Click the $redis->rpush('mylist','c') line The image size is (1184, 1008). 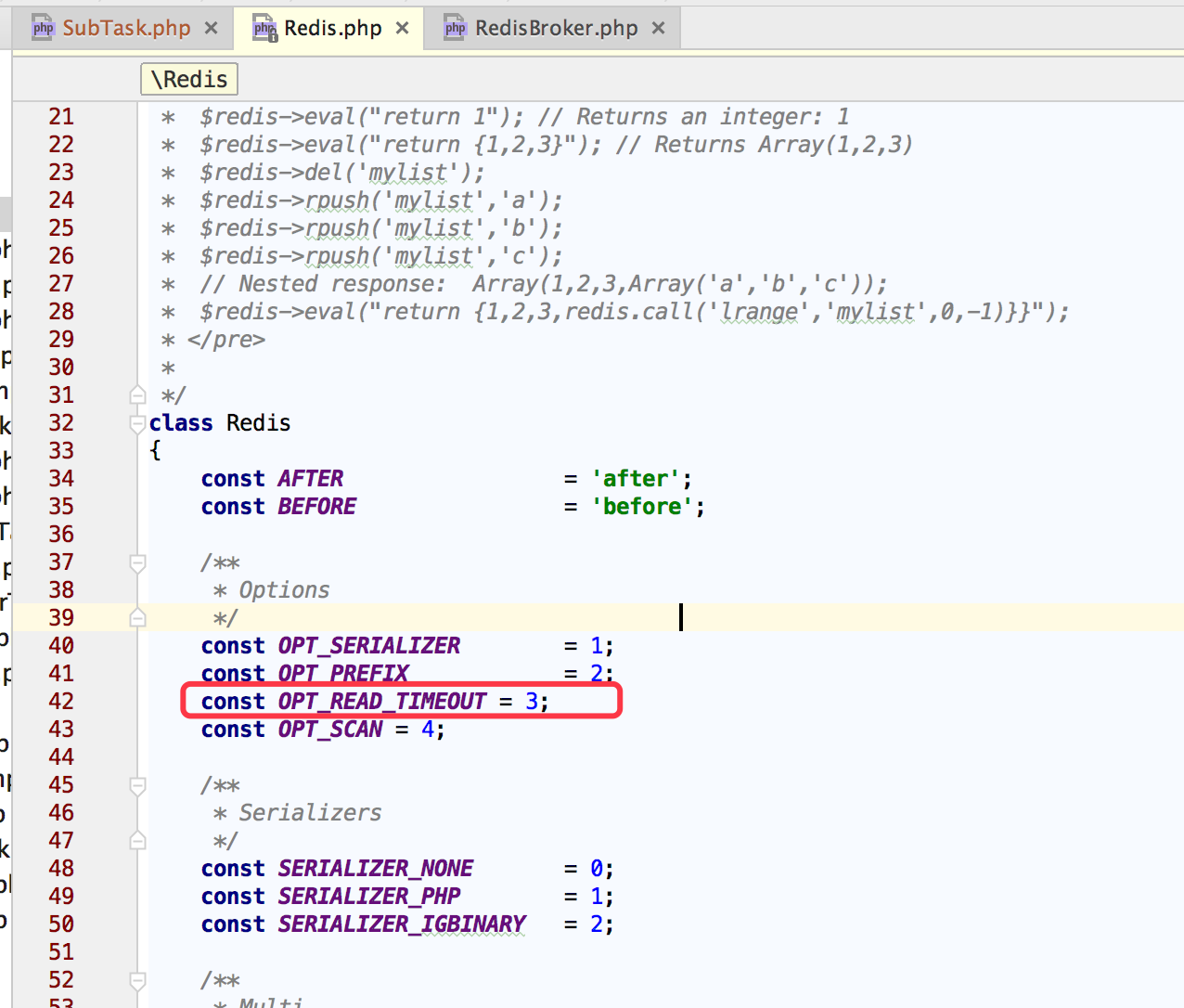(381, 256)
